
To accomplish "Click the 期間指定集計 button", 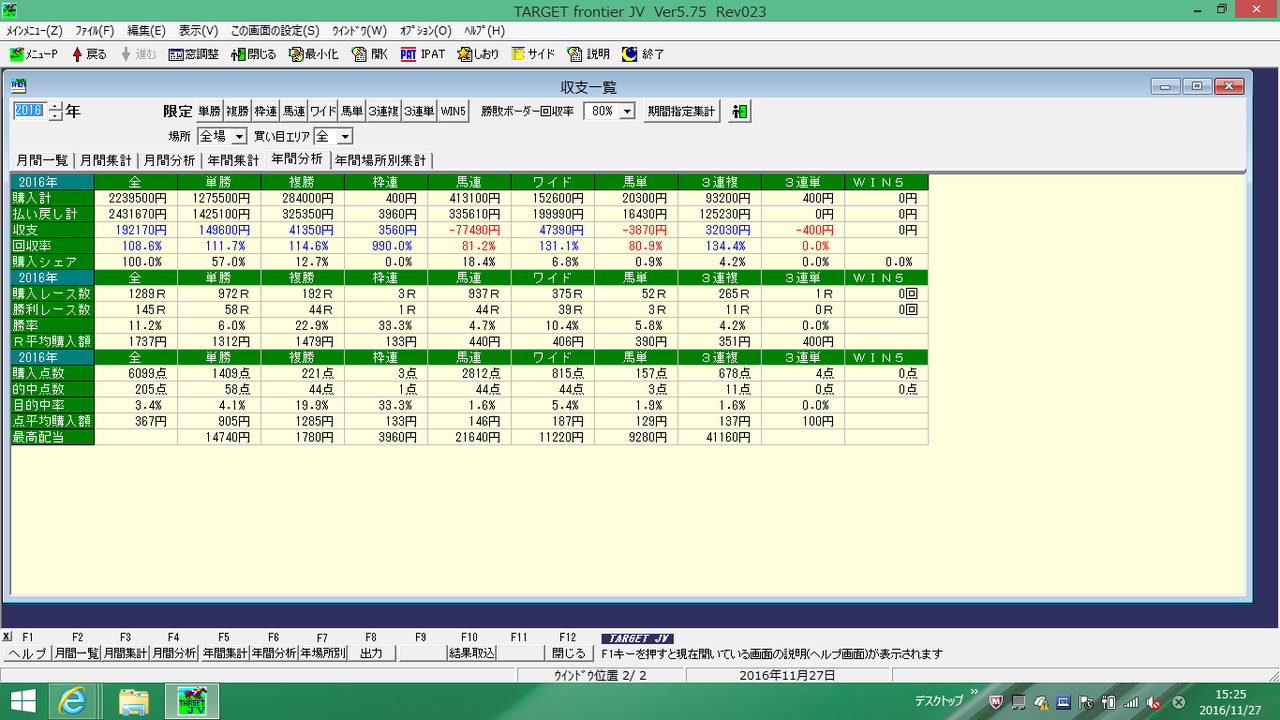I will 682,112.
